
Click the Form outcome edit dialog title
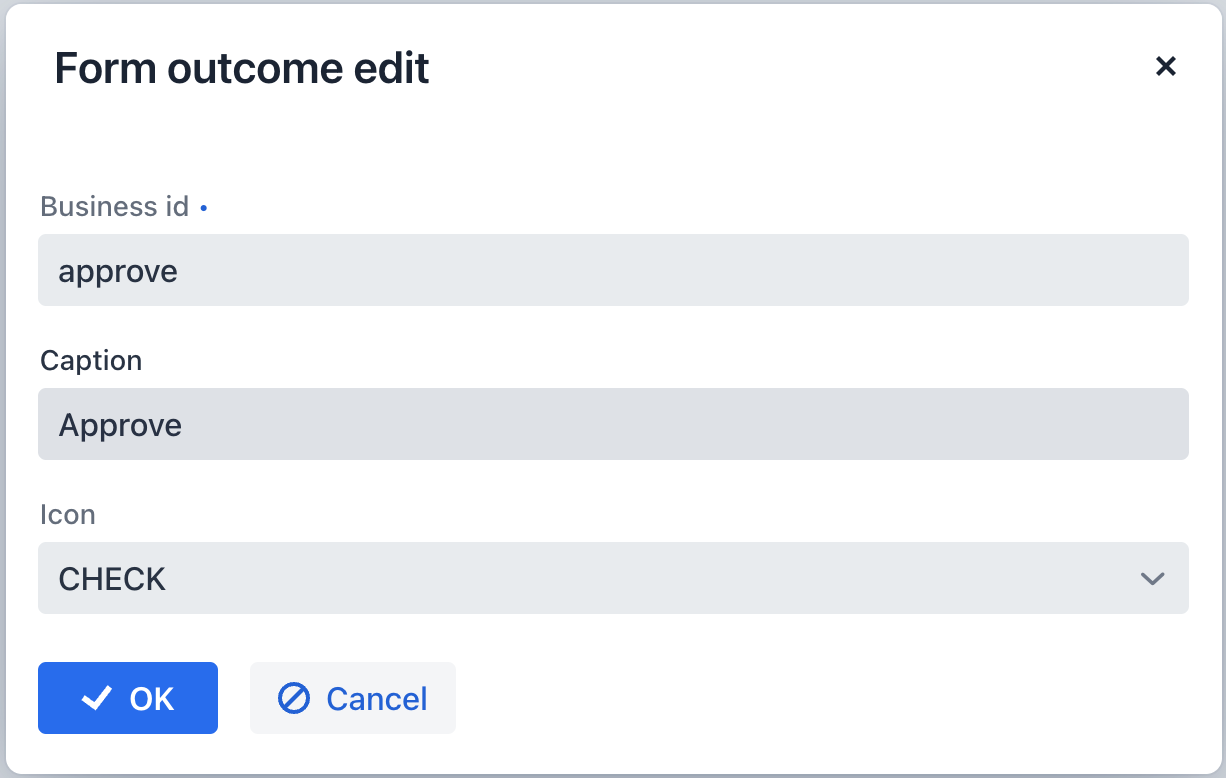point(242,68)
